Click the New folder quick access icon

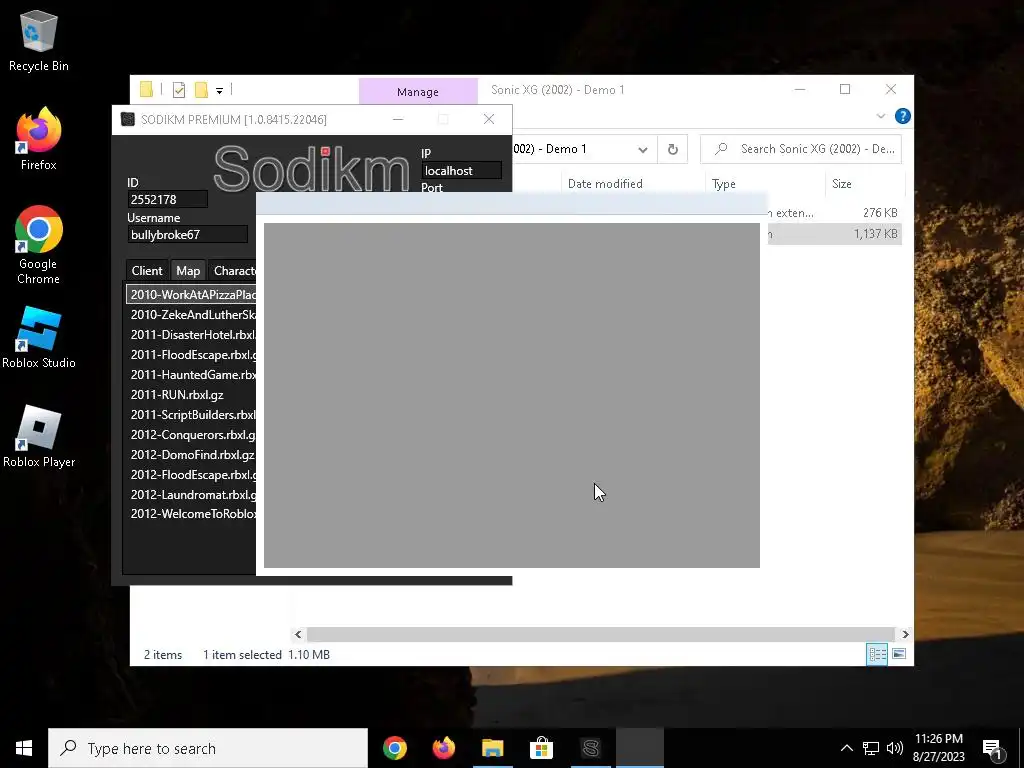201,90
